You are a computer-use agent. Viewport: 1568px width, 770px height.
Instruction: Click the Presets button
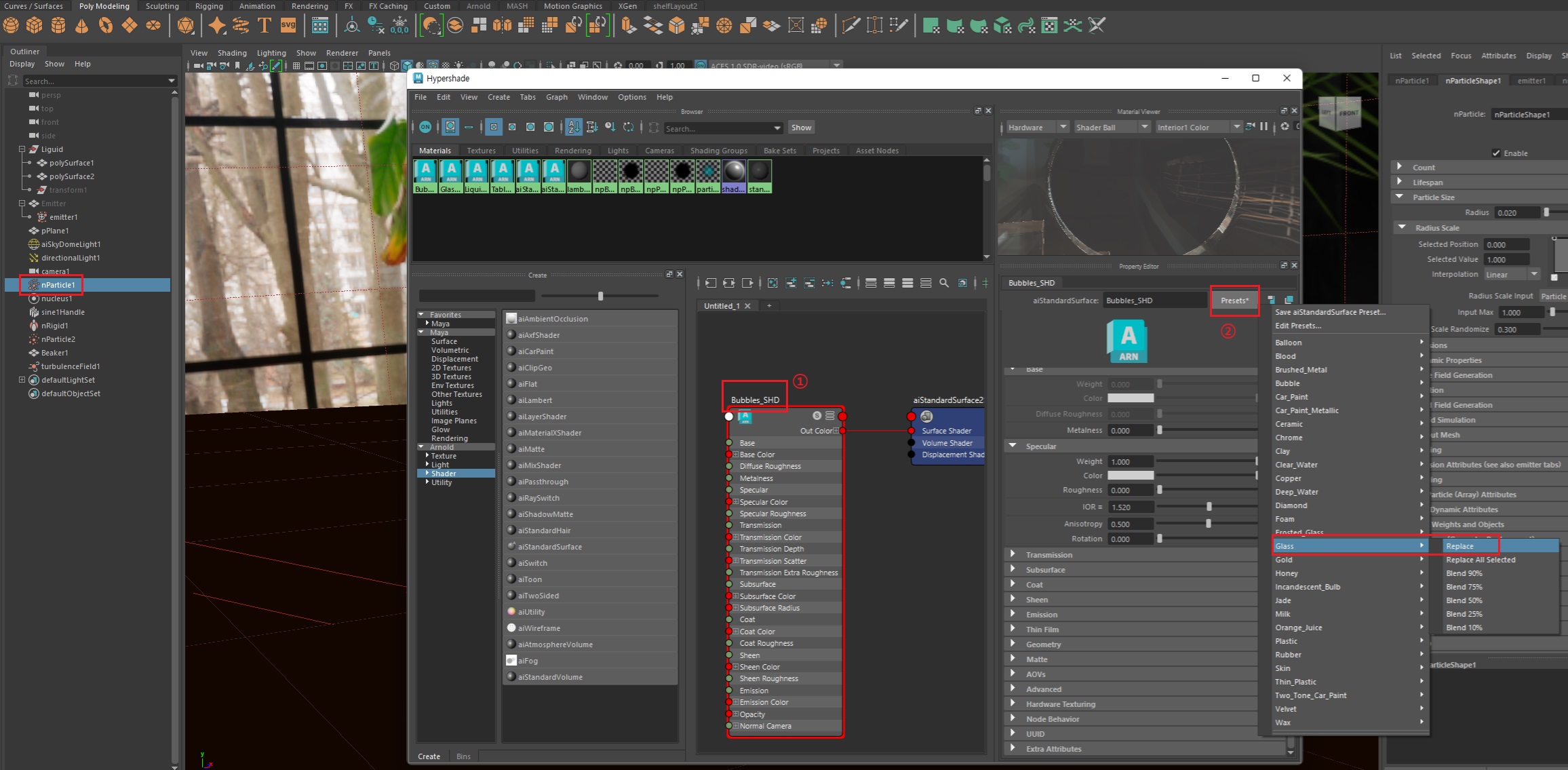[x=1234, y=301]
